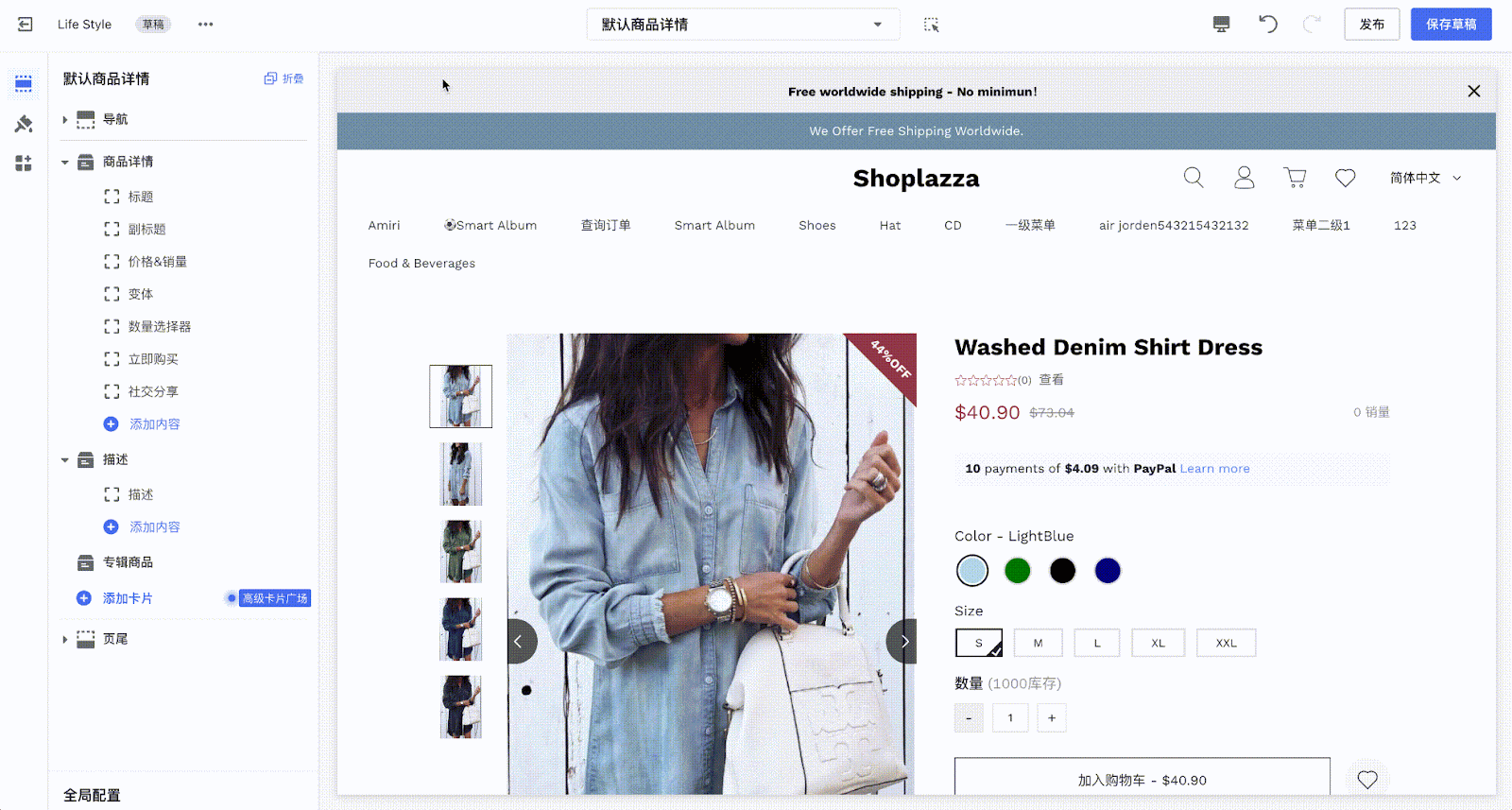
Task: Select the green color swatch
Action: point(1017,571)
